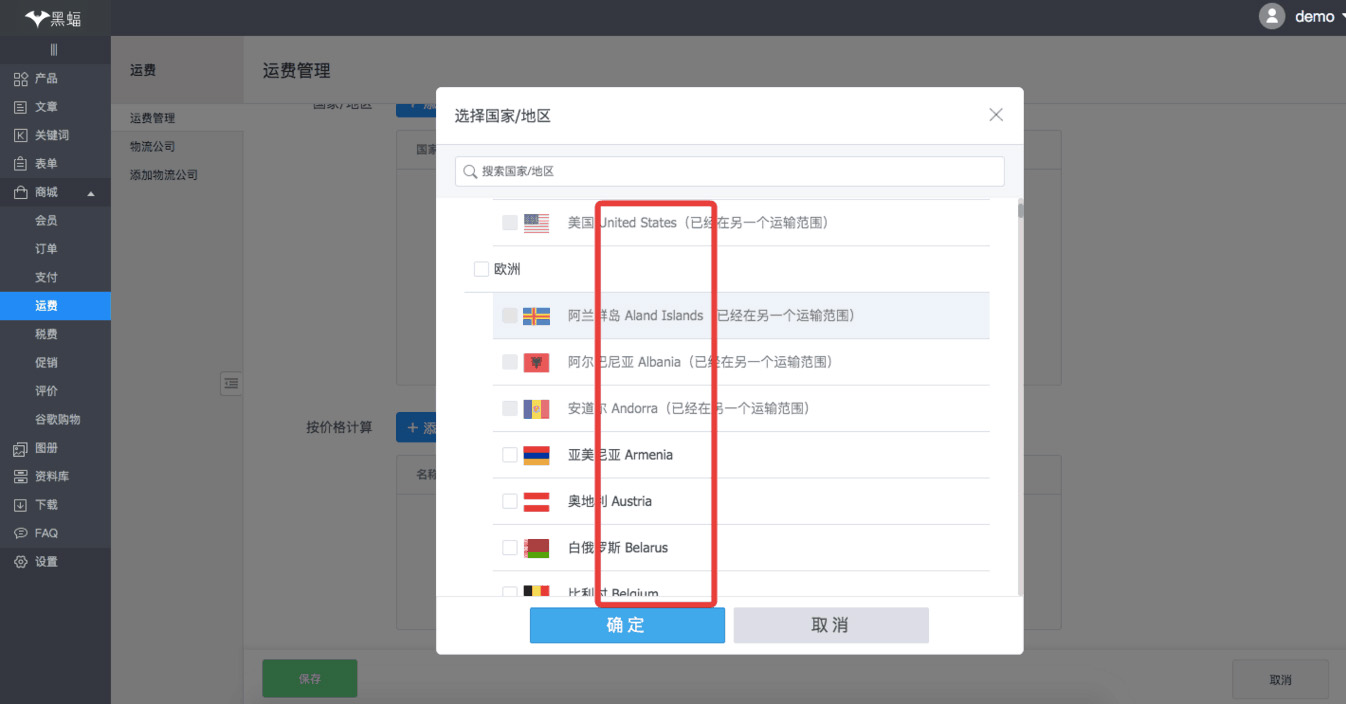Click the Album (图册) sidebar icon
Image resolution: width=1346 pixels, height=704 pixels.
click(20, 449)
